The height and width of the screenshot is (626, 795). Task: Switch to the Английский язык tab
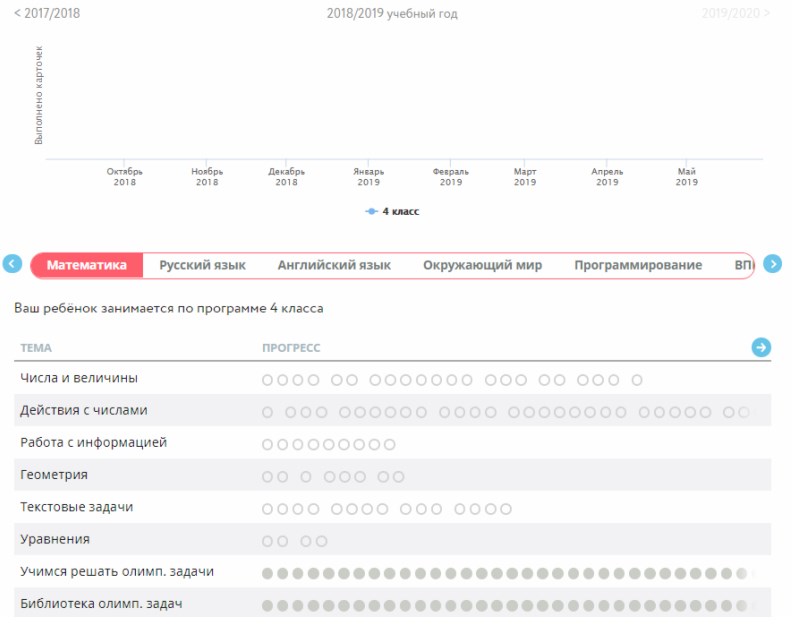334,265
